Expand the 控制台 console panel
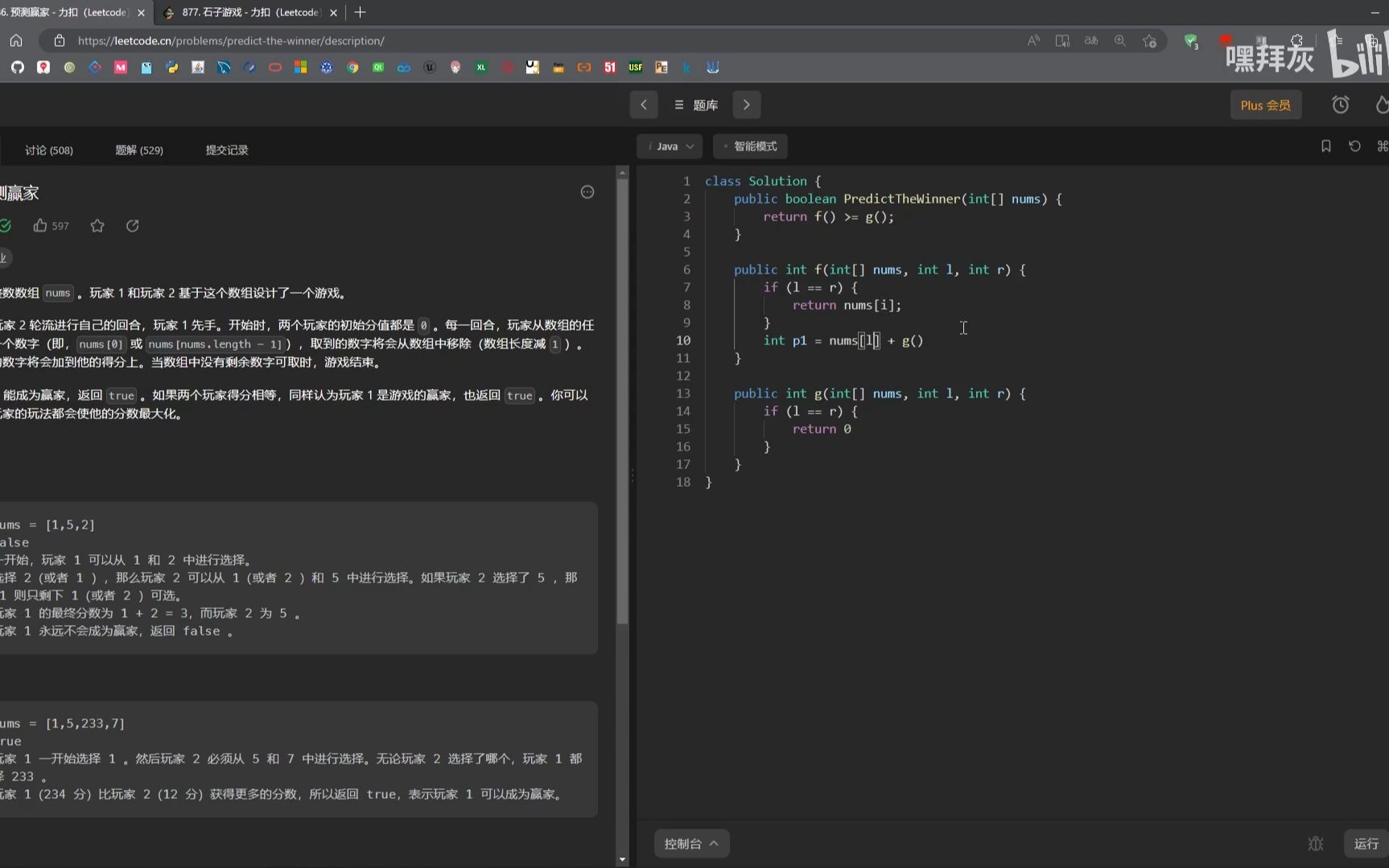This screenshot has width=1389, height=868. point(691,843)
